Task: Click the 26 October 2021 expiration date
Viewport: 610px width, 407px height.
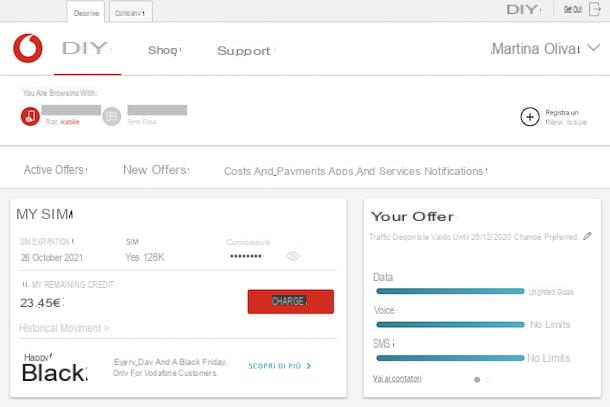Action: (x=52, y=257)
